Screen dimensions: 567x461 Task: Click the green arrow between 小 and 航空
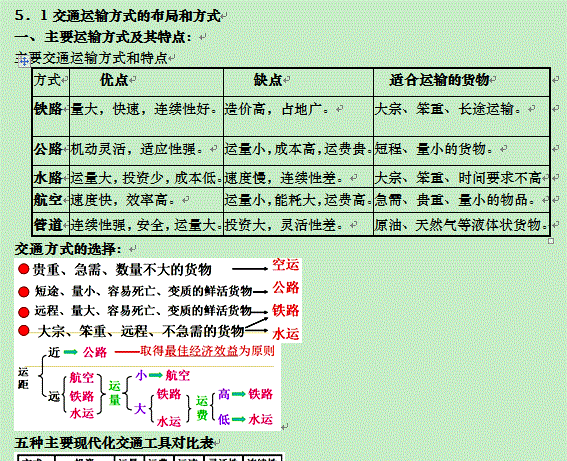[156, 375]
